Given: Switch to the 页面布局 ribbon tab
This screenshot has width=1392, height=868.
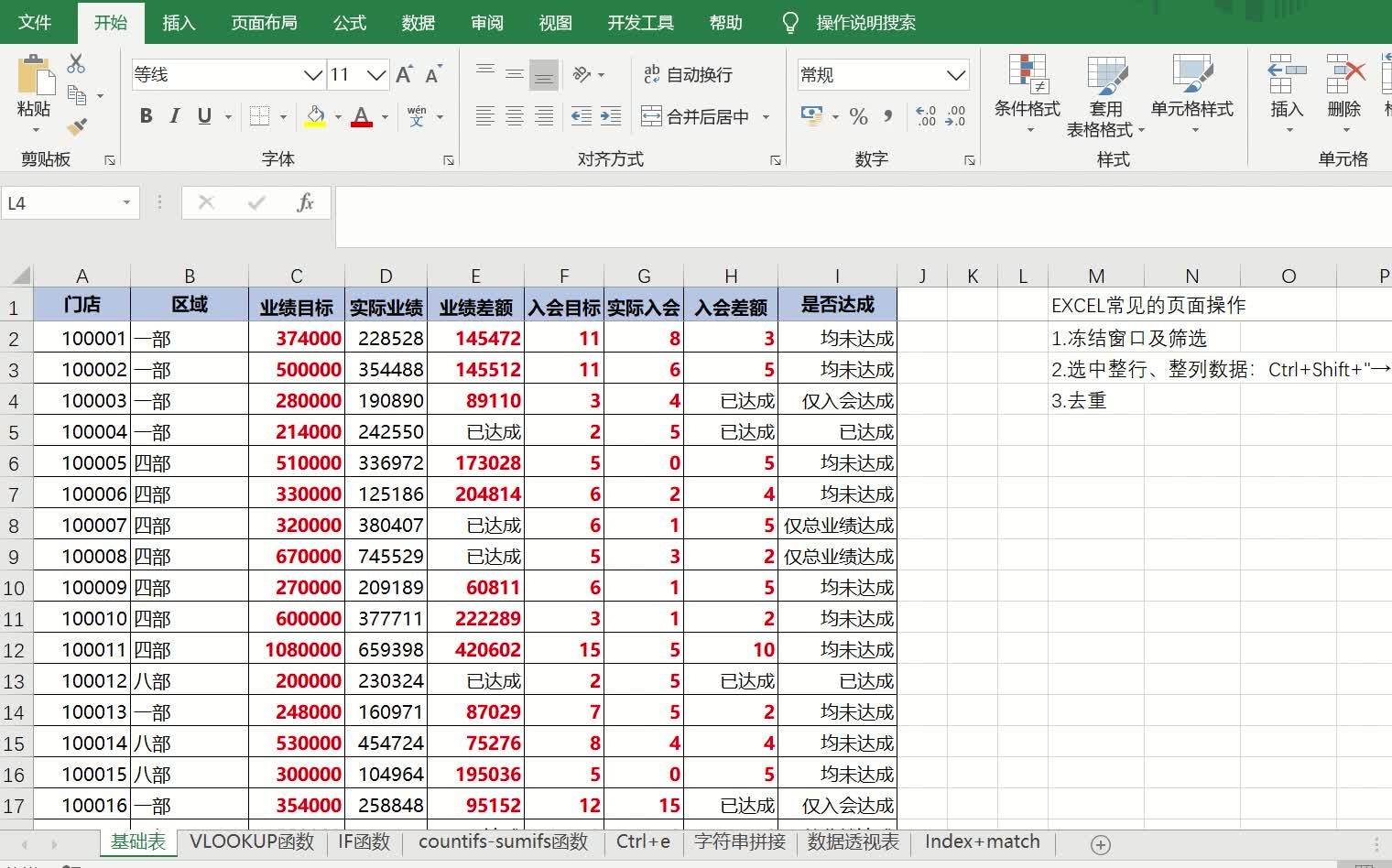Looking at the screenshot, I should (264, 22).
